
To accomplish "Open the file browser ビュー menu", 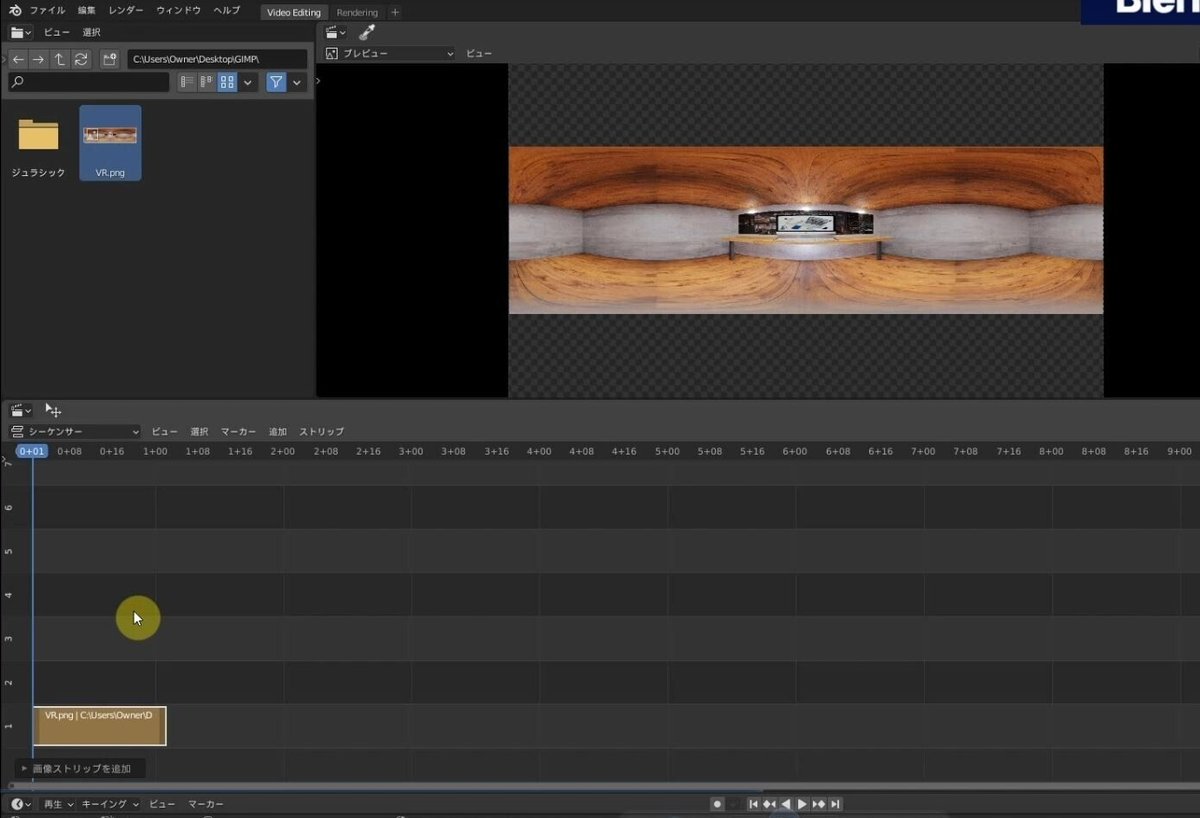I will click(x=57, y=33).
